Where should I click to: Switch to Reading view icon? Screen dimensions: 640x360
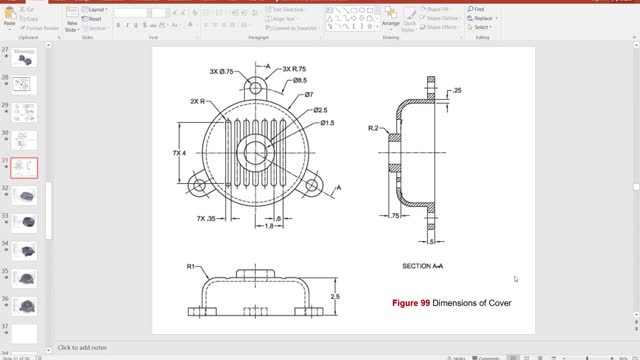[540, 358]
